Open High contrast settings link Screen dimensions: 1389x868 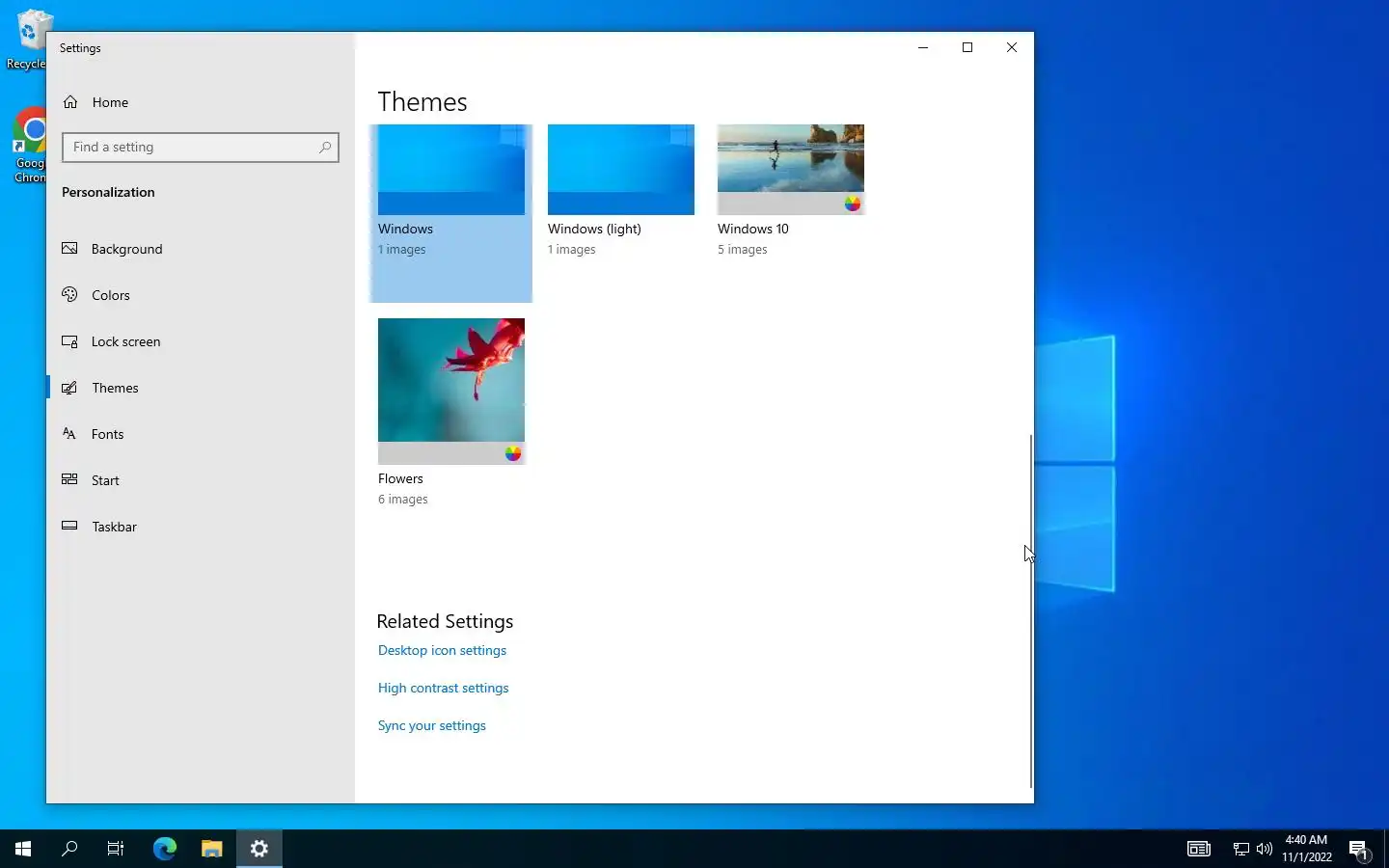tap(443, 688)
